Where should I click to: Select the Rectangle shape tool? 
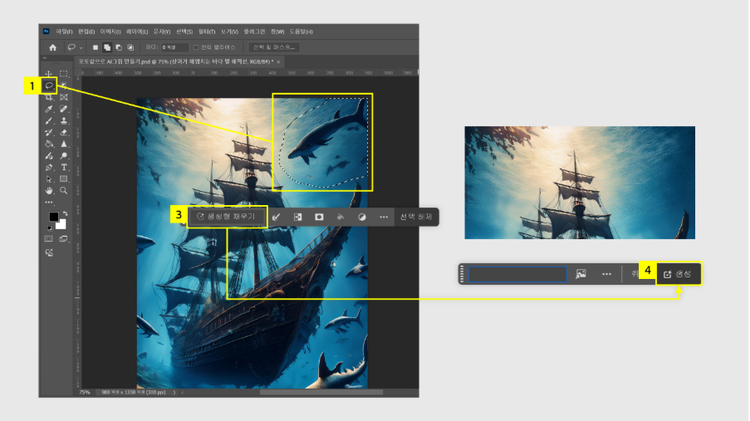pyautogui.click(x=64, y=179)
